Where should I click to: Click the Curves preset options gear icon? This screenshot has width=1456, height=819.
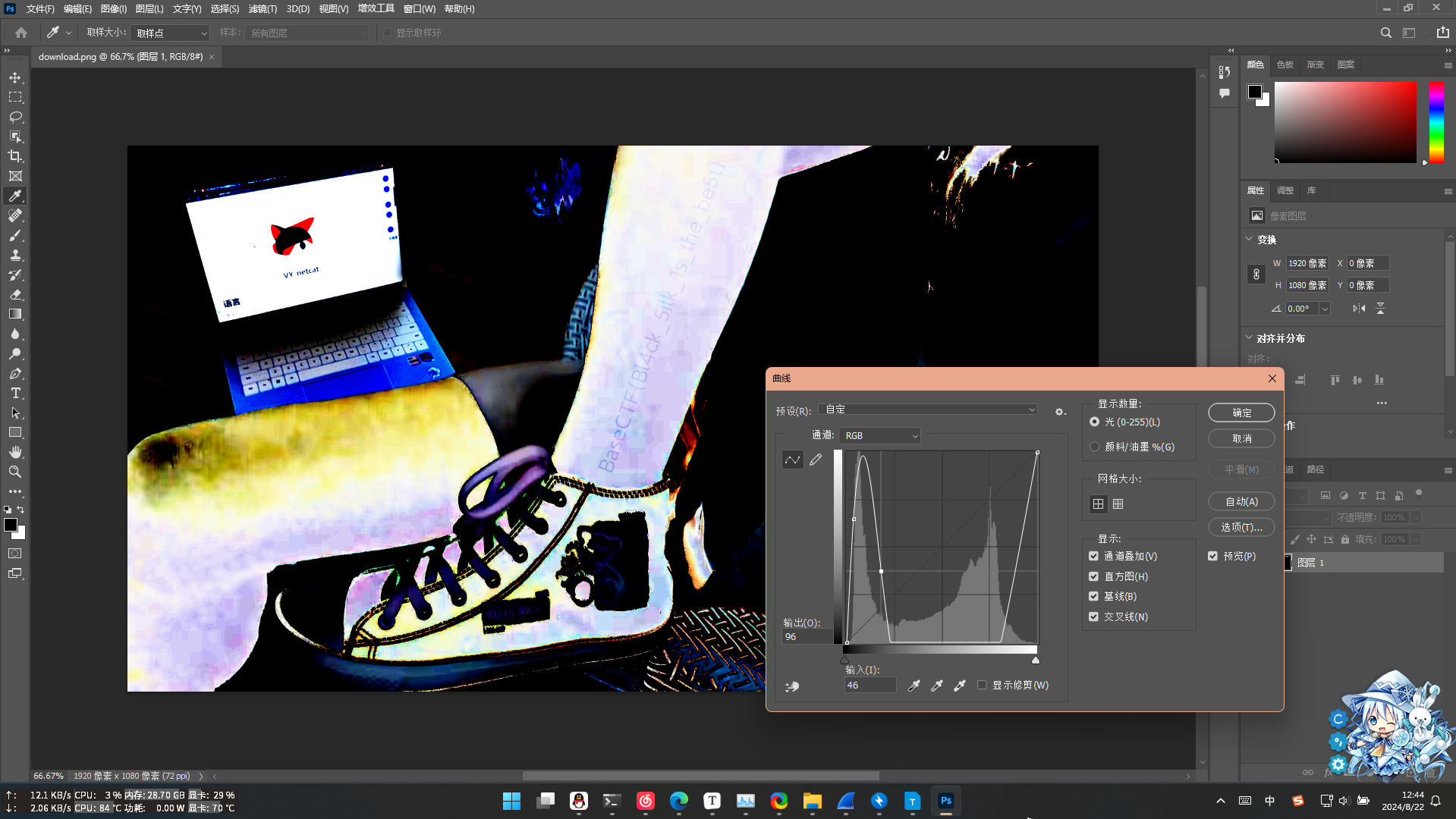click(x=1060, y=412)
